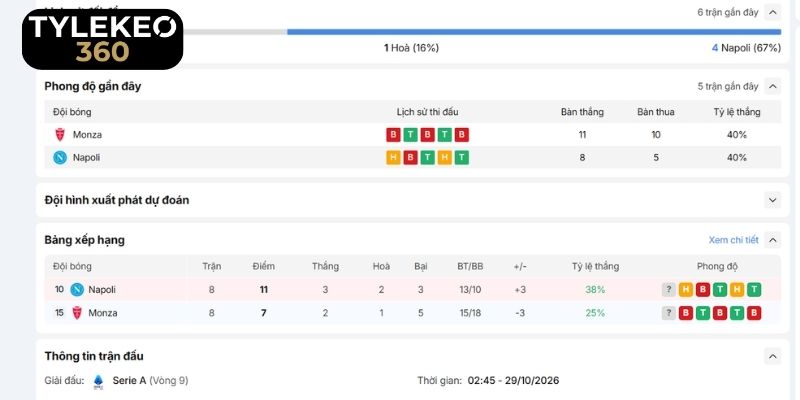800x400 pixels.
Task: Click '4 Napoli (67%)' label
Action: pyautogui.click(x=746, y=48)
